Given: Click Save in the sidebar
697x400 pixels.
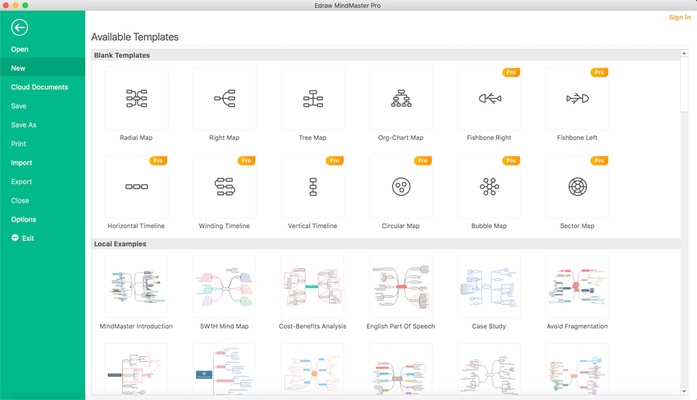Looking at the screenshot, I should [19, 106].
